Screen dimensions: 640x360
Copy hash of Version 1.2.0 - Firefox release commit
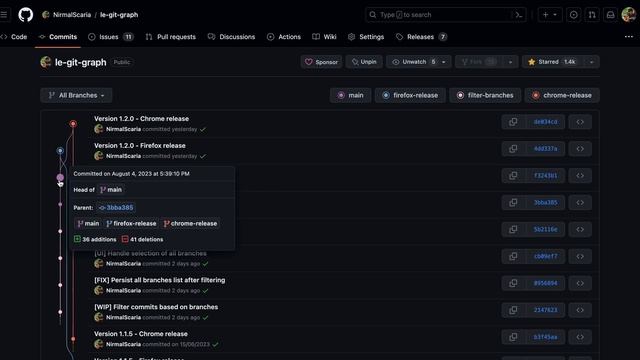pos(513,149)
